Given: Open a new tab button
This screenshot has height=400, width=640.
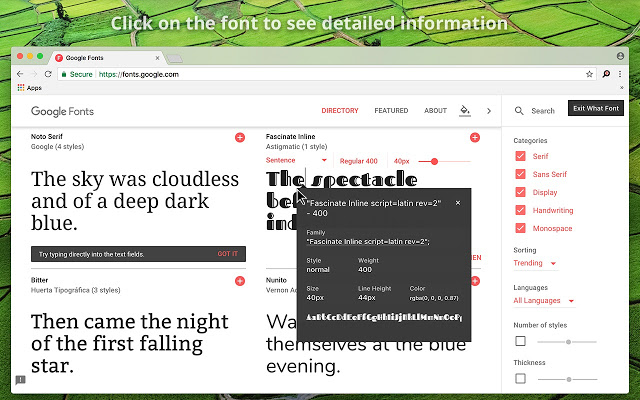Looking at the screenshot, I should pos(175,59).
